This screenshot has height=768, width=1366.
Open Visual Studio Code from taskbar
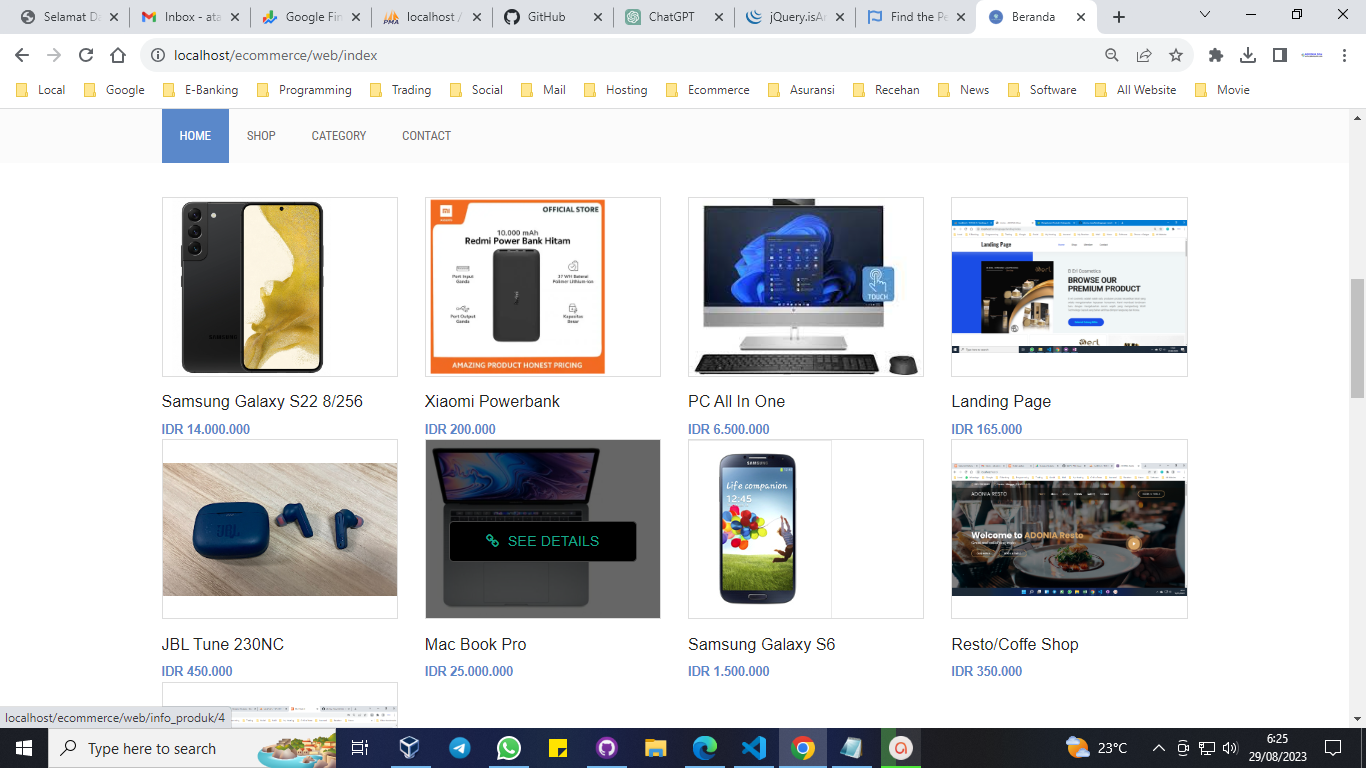click(x=753, y=748)
